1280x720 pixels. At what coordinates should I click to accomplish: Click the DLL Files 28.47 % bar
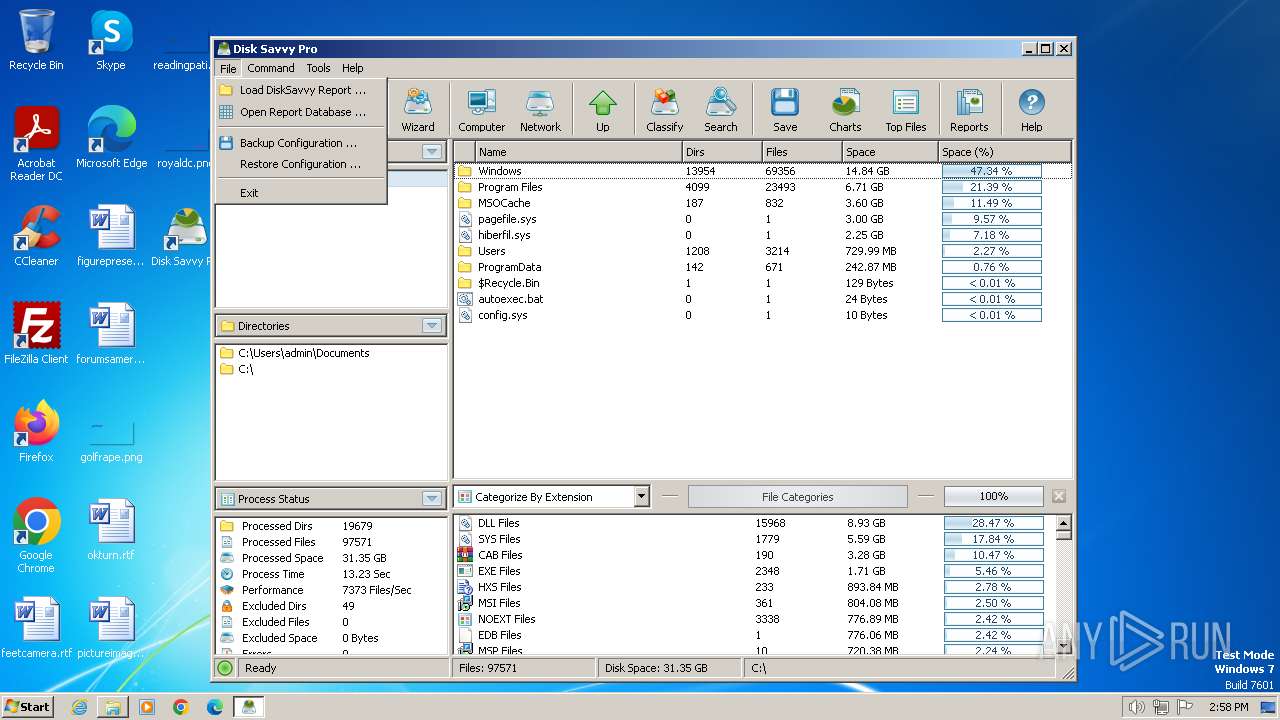pyautogui.click(x=993, y=523)
